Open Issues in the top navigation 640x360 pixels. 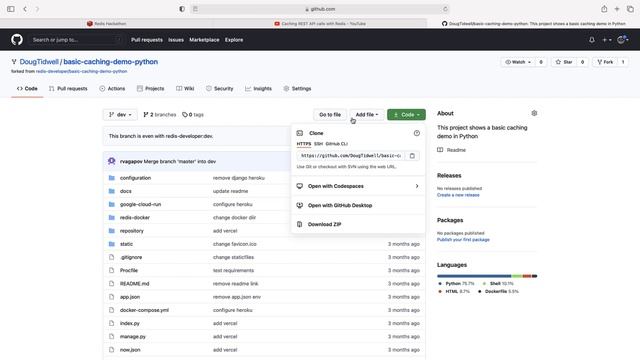coord(176,40)
